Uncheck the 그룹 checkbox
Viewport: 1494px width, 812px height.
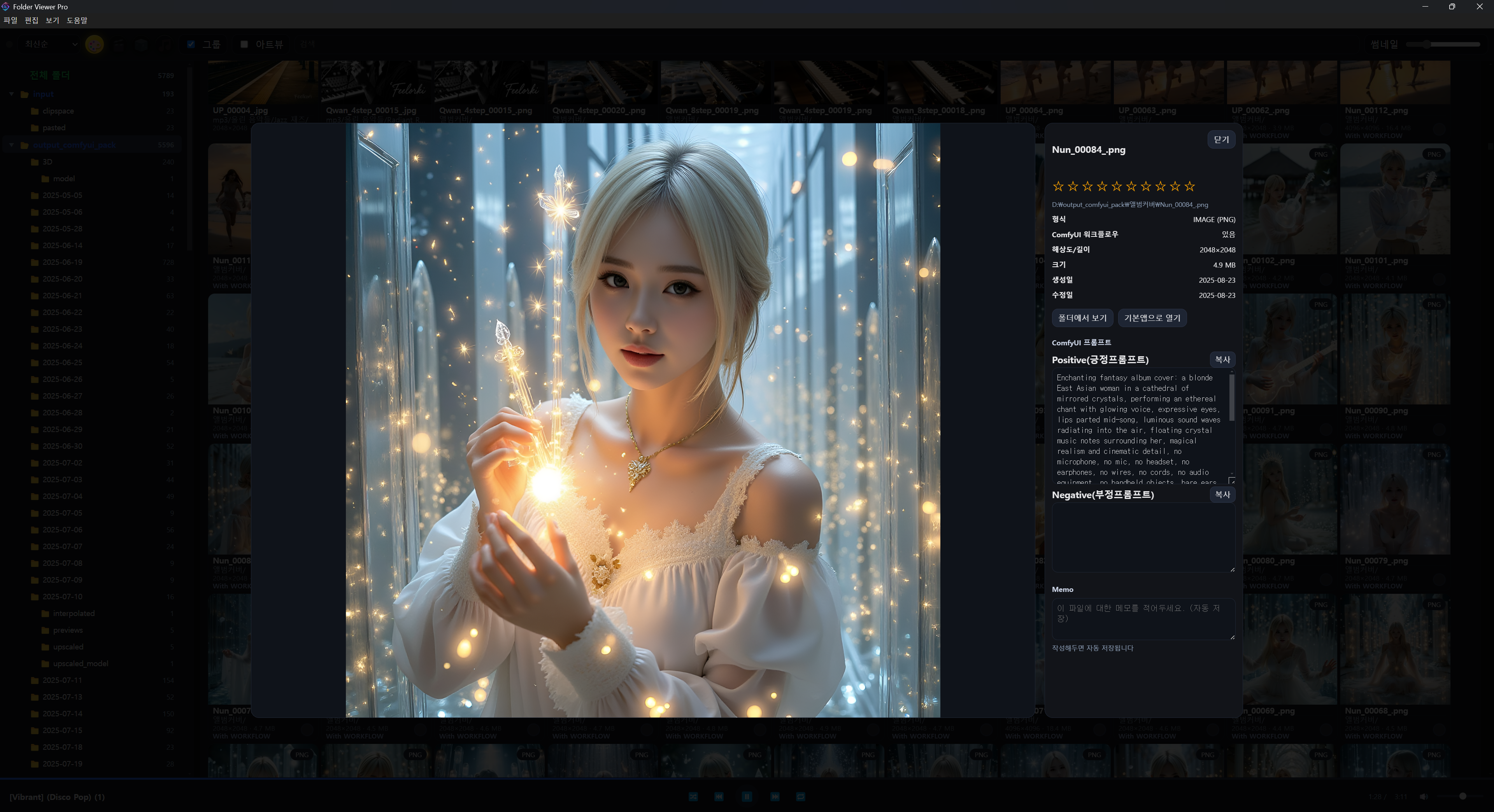click(191, 44)
